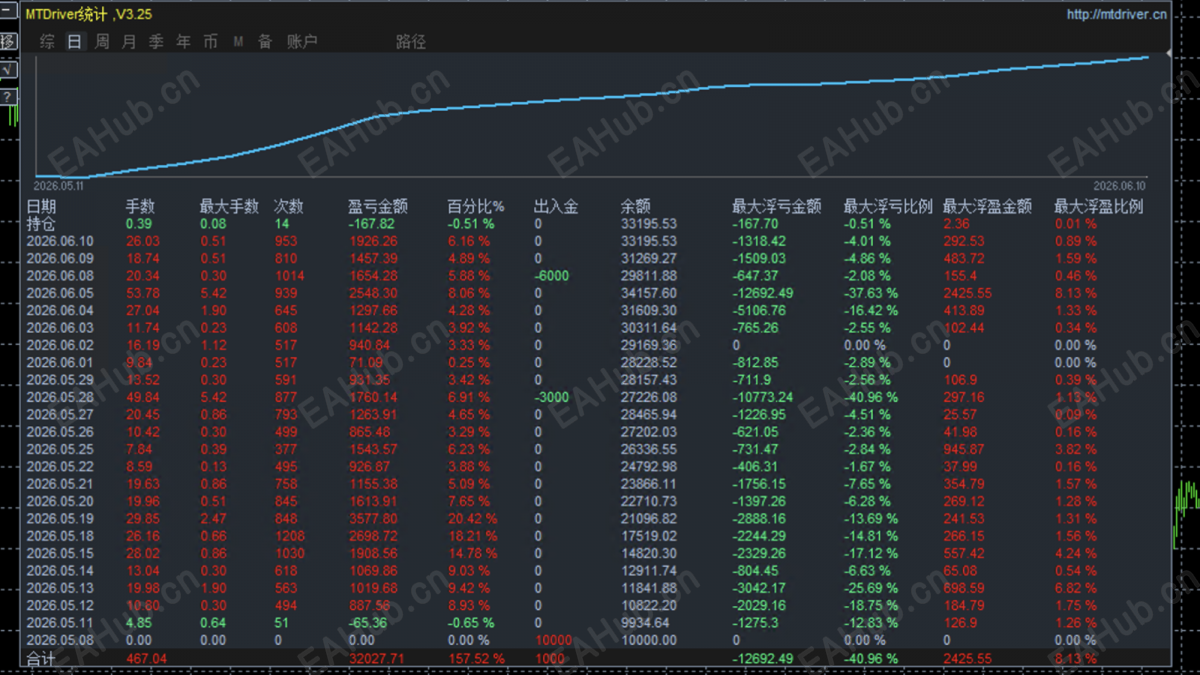
Task: Switch to the 综 summary tab
Action: 47,41
